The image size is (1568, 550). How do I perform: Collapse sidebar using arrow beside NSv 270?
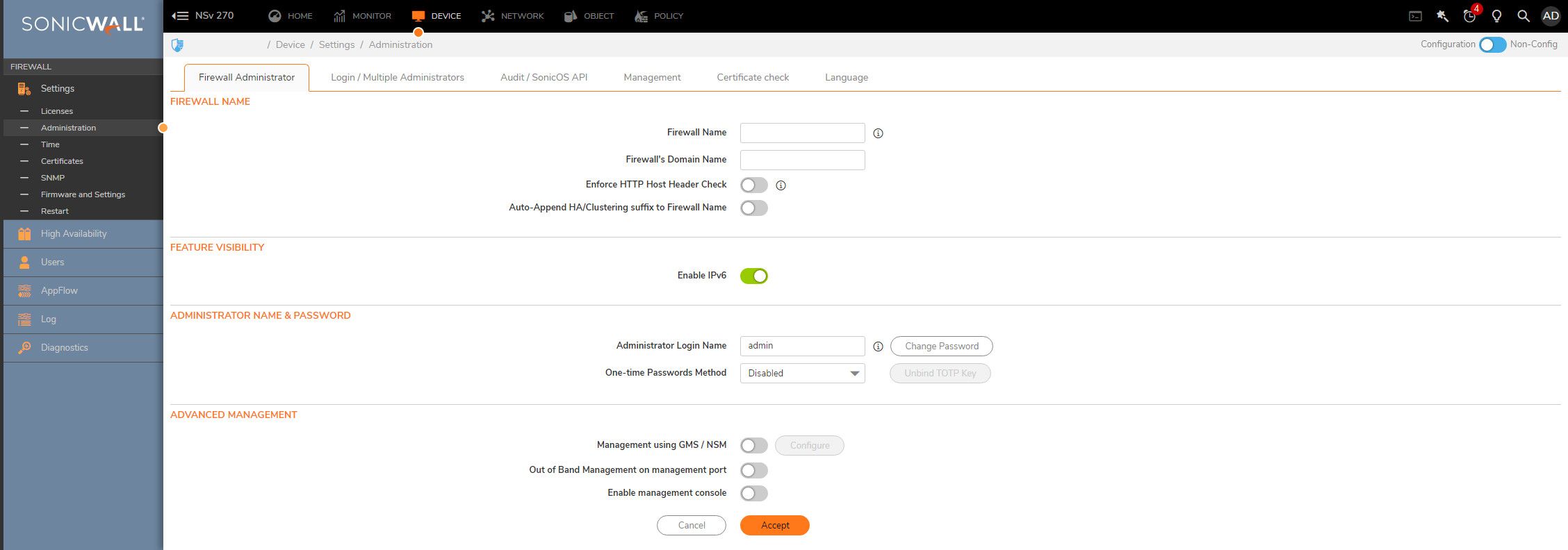180,16
